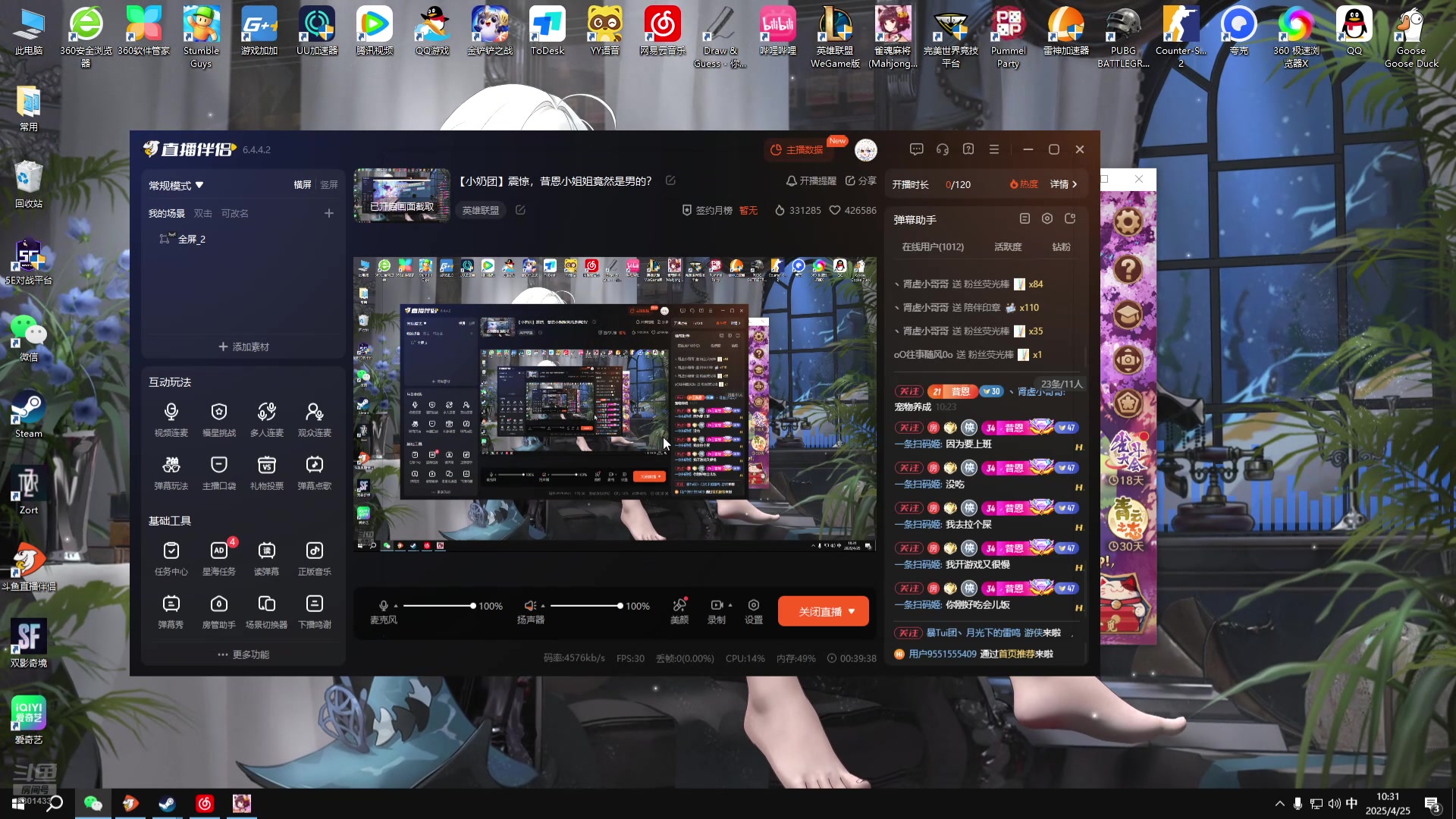1456x819 pixels.
Task: Open 下播鸣谢 end-stream thanks
Action: [315, 611]
